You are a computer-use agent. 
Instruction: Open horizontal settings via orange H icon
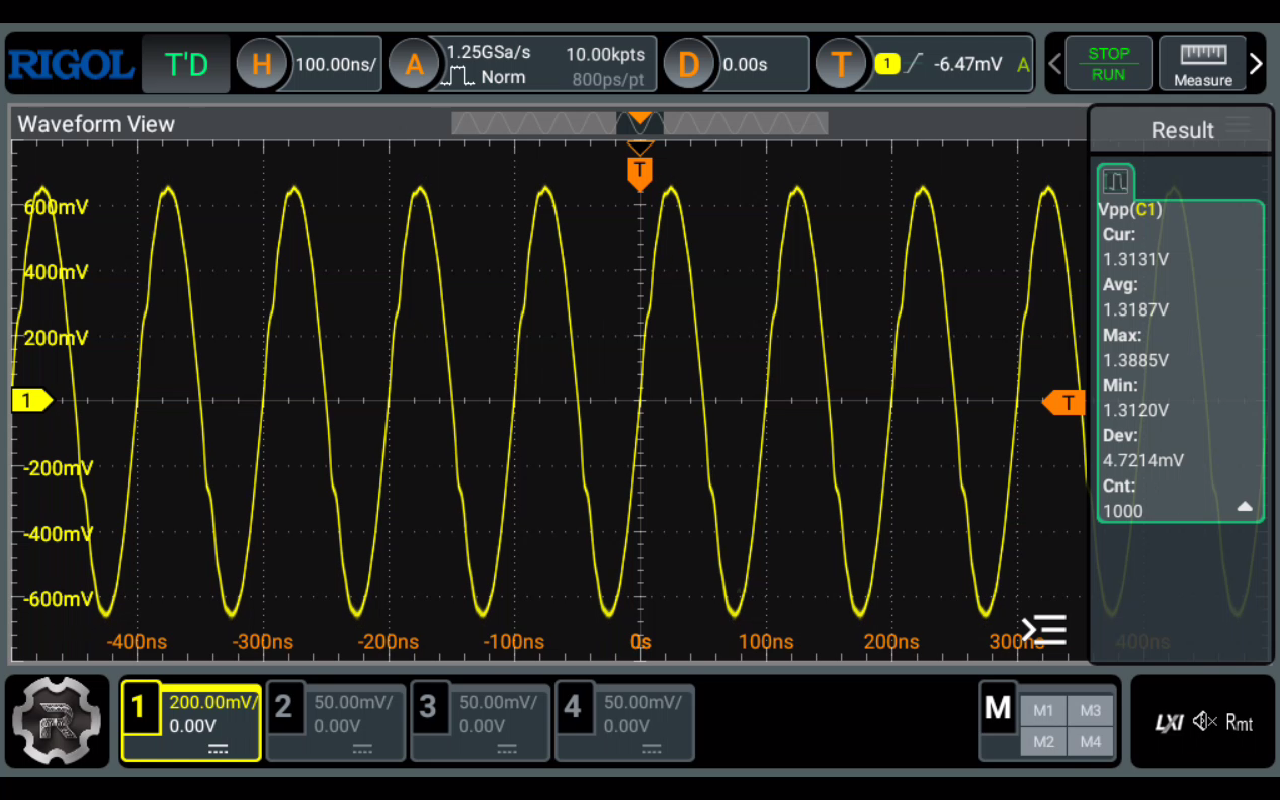[261, 65]
